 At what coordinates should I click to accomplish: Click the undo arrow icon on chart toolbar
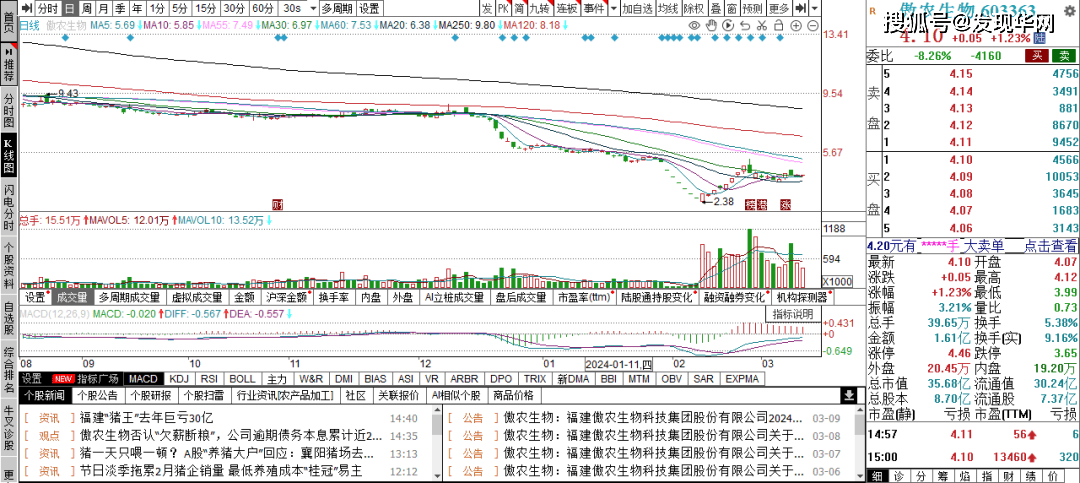745,25
